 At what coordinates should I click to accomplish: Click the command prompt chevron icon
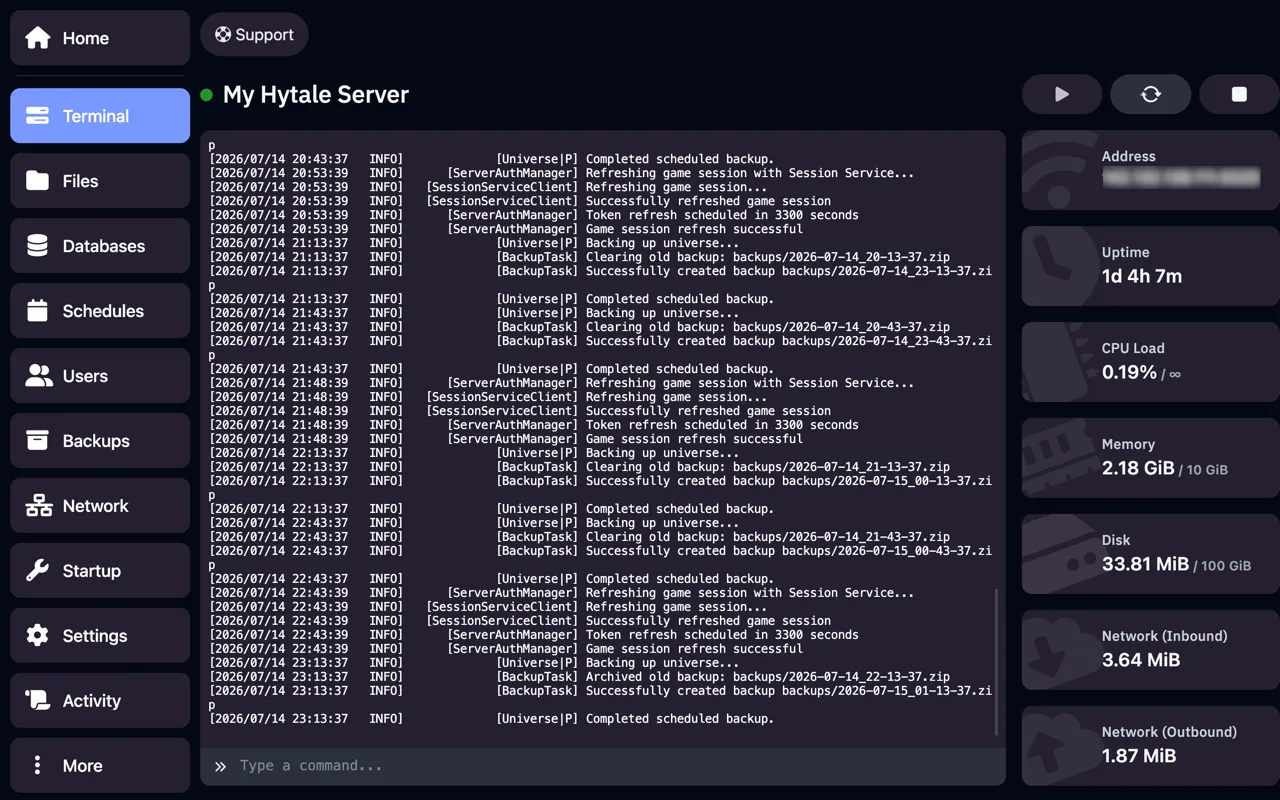click(220, 766)
